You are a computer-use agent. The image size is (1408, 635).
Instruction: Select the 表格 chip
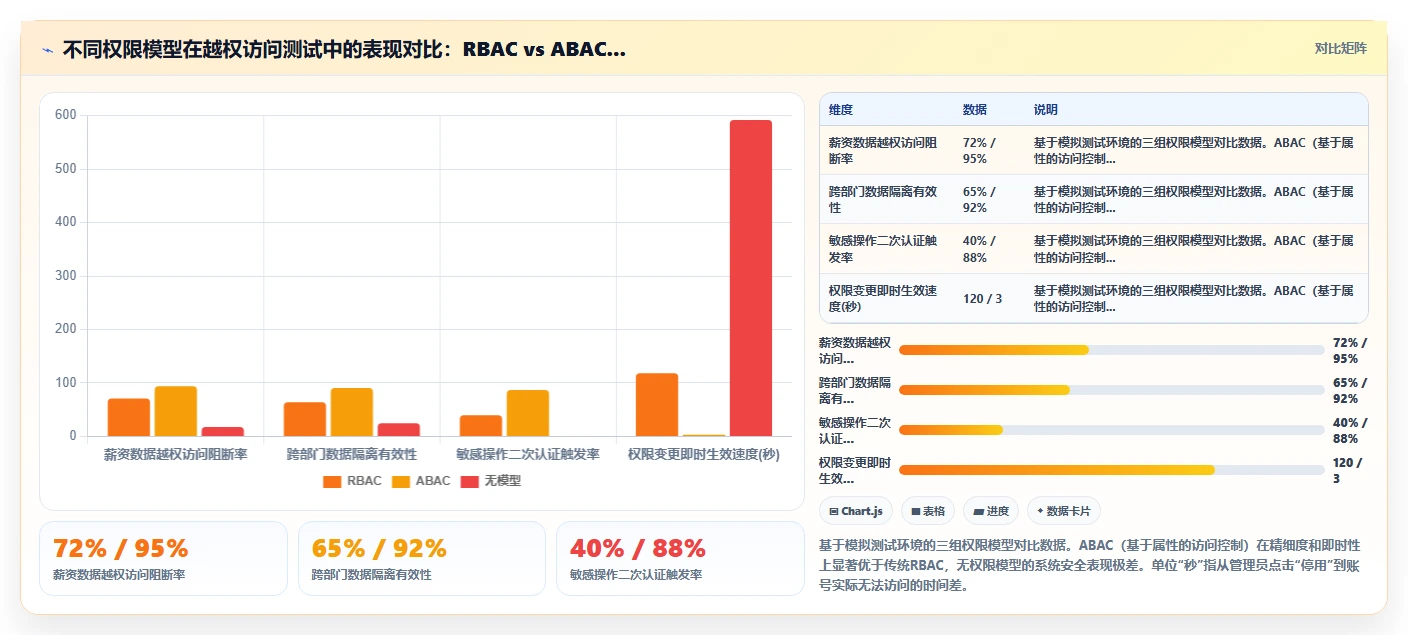[928, 511]
